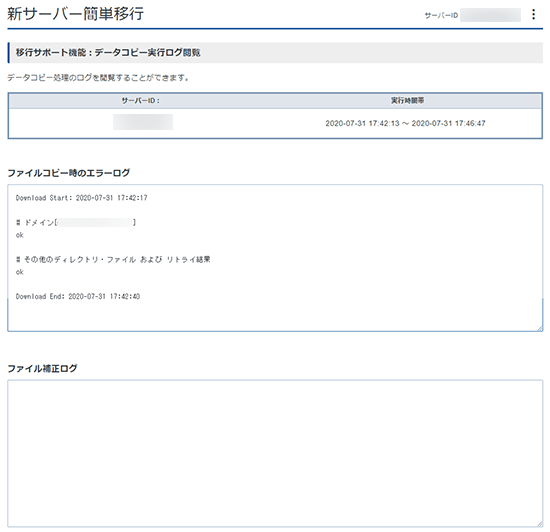Click the resize grip of ファイル補正ログ textarea
The image size is (550, 532).
[540, 524]
